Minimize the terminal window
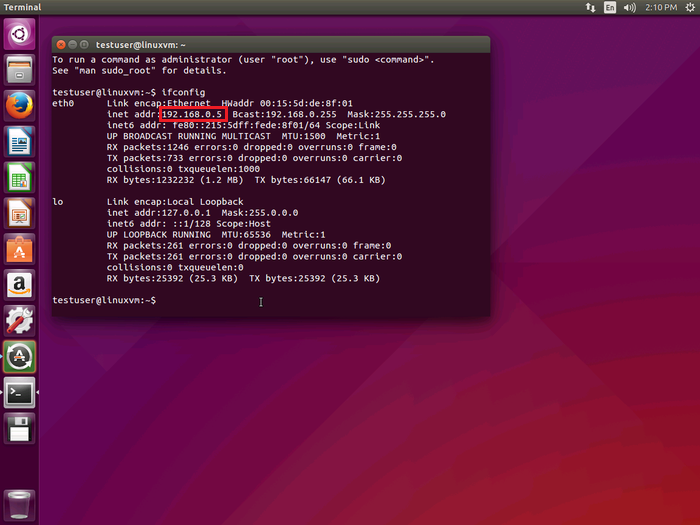700x525 pixels. 73,45
